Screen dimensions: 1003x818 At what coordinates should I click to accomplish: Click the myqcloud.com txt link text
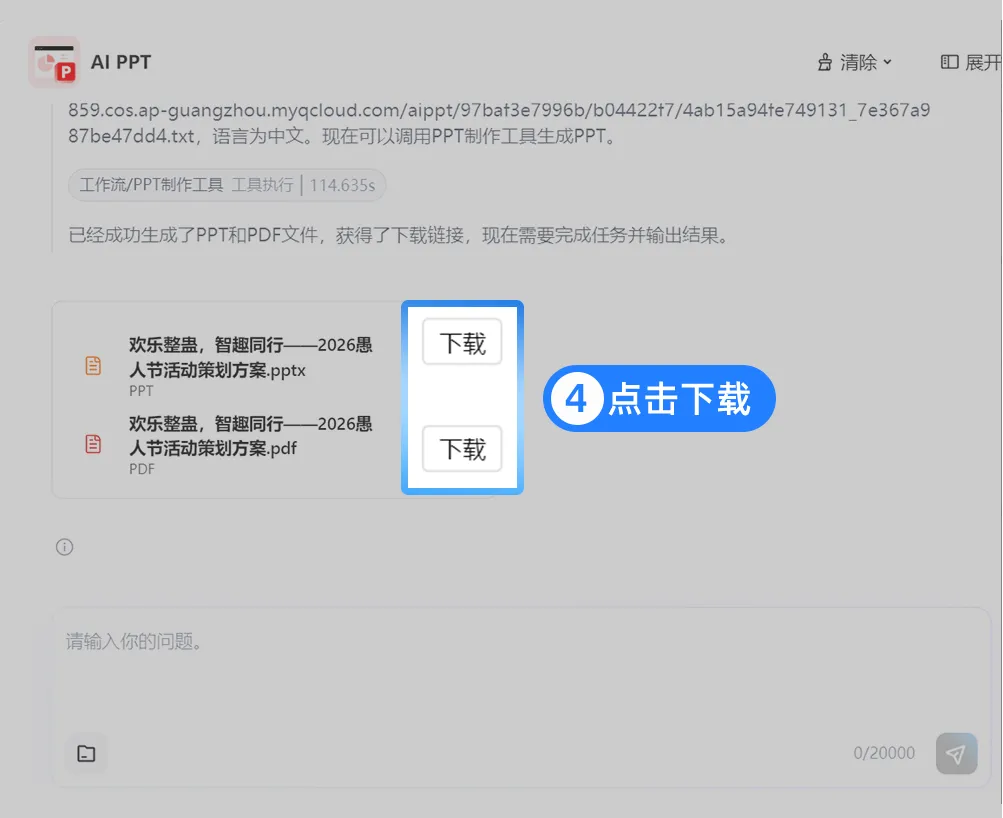click(499, 123)
